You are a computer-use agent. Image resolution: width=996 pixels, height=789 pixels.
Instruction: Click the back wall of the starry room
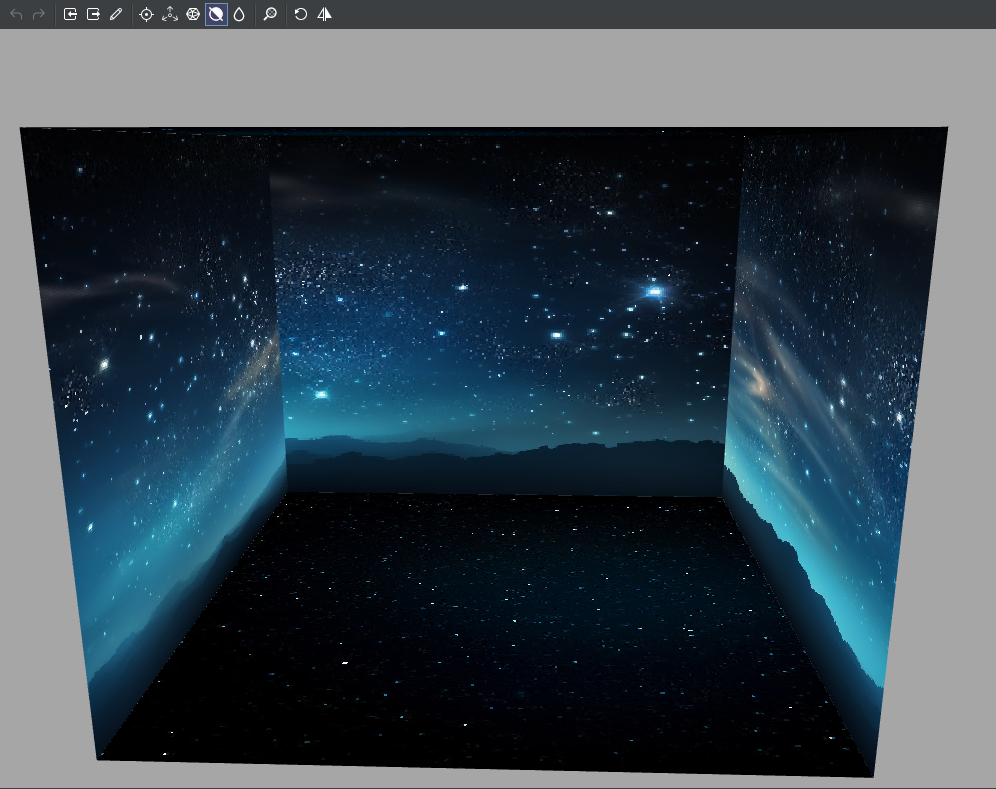pyautogui.click(x=505, y=314)
